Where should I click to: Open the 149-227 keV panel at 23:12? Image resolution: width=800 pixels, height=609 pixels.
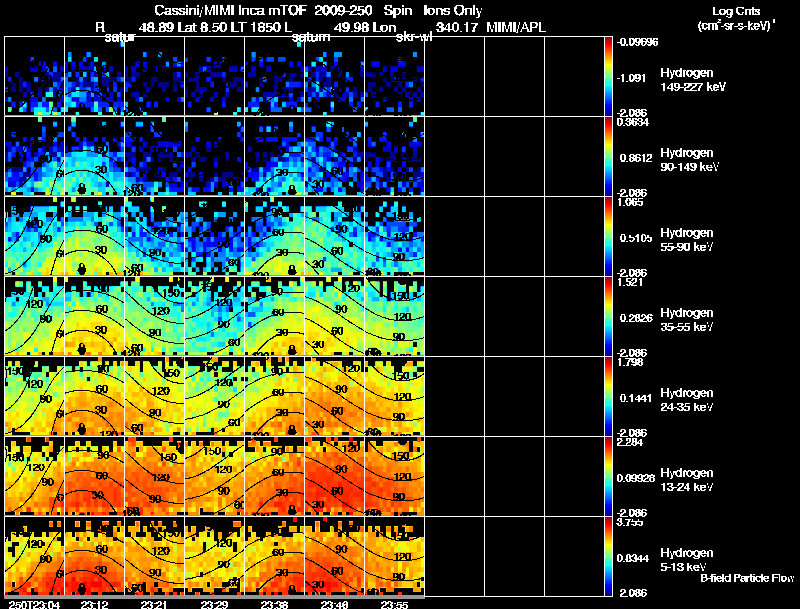(x=94, y=76)
